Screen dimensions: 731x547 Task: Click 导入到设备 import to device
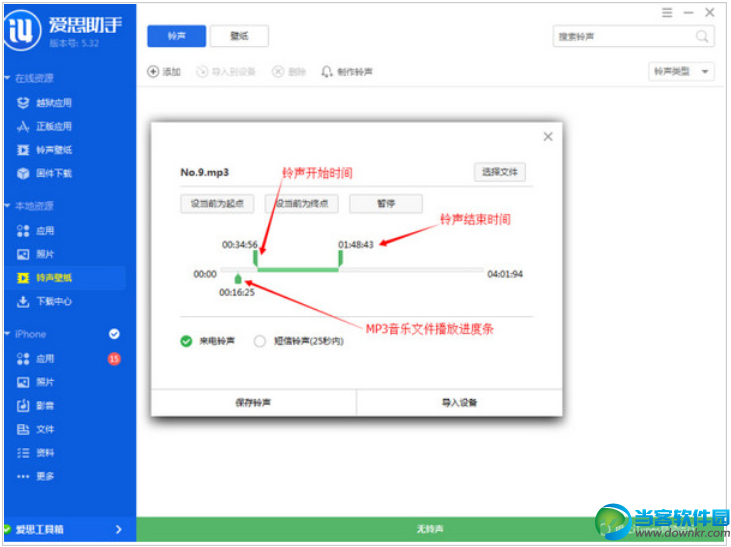226,71
